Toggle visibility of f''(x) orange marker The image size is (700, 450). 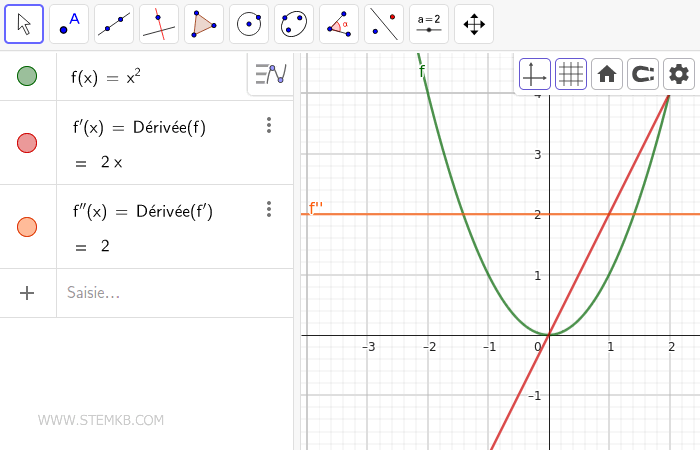point(27,227)
